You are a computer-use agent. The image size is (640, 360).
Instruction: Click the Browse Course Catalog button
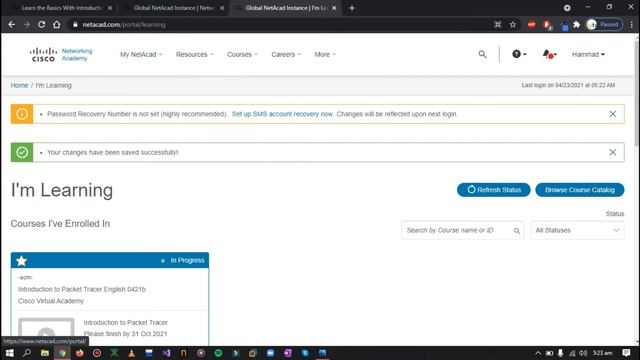pos(580,190)
